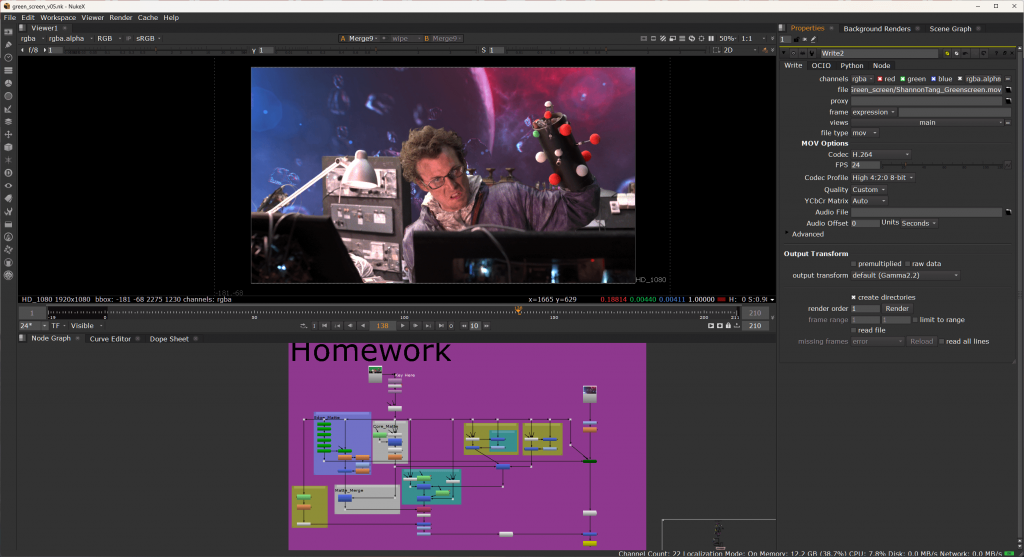Switch to the Background Renders tab
Viewport: 1024px width, 557px height.
coord(876,29)
